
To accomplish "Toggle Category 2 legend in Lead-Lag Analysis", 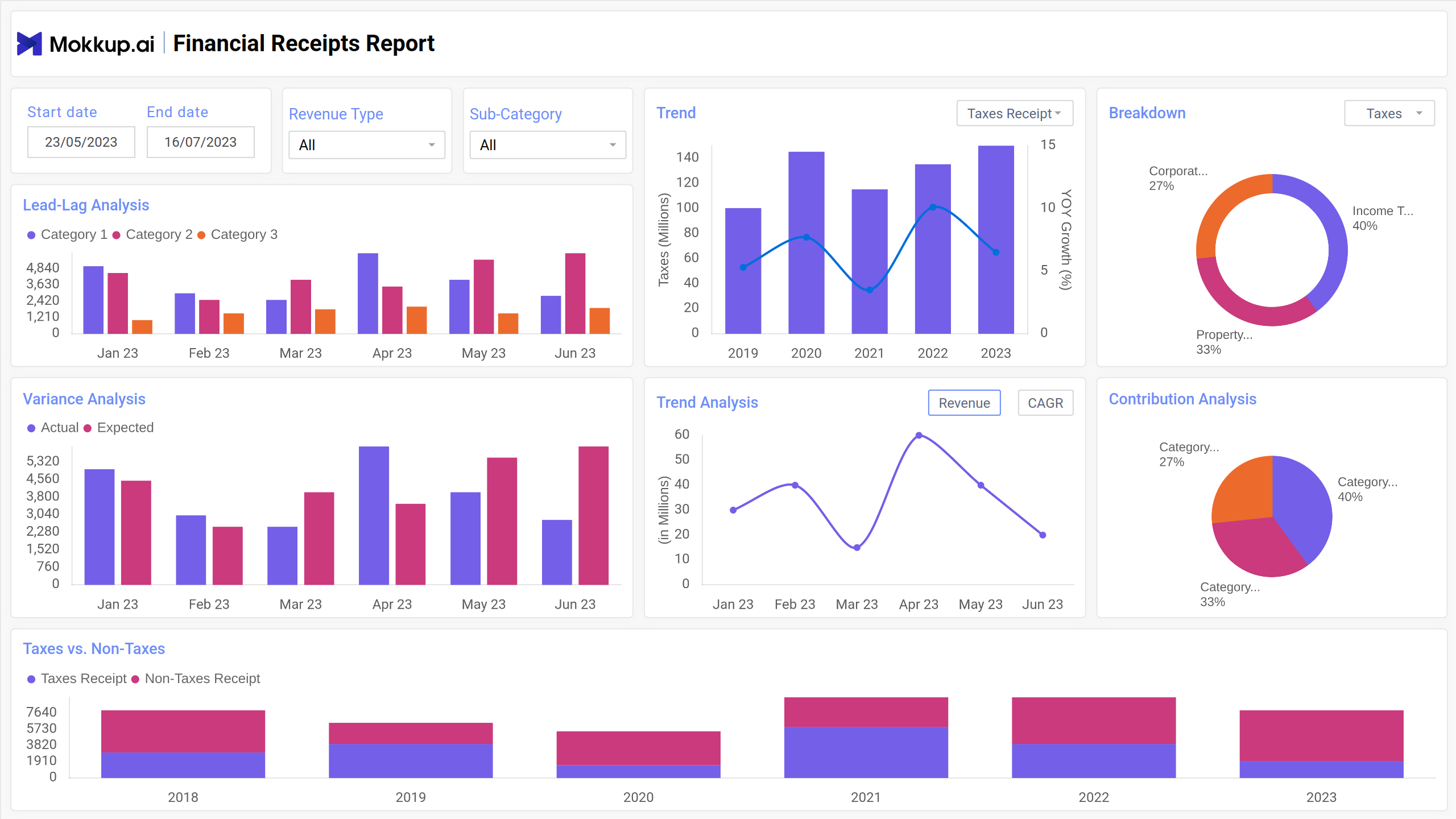I will (x=152, y=234).
